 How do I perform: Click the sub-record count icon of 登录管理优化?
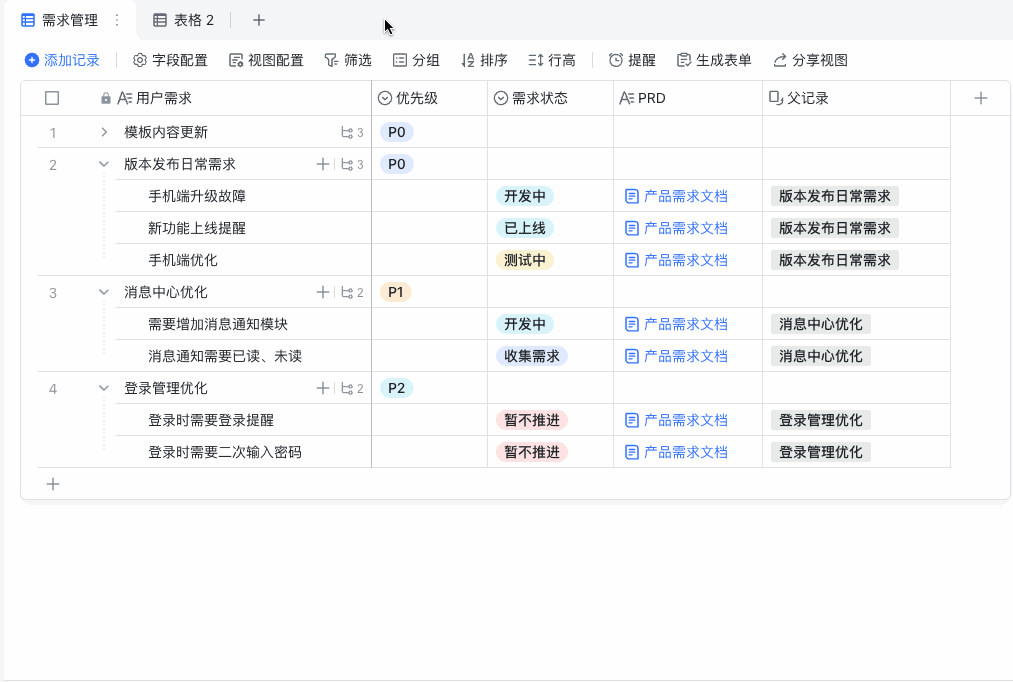(352, 388)
